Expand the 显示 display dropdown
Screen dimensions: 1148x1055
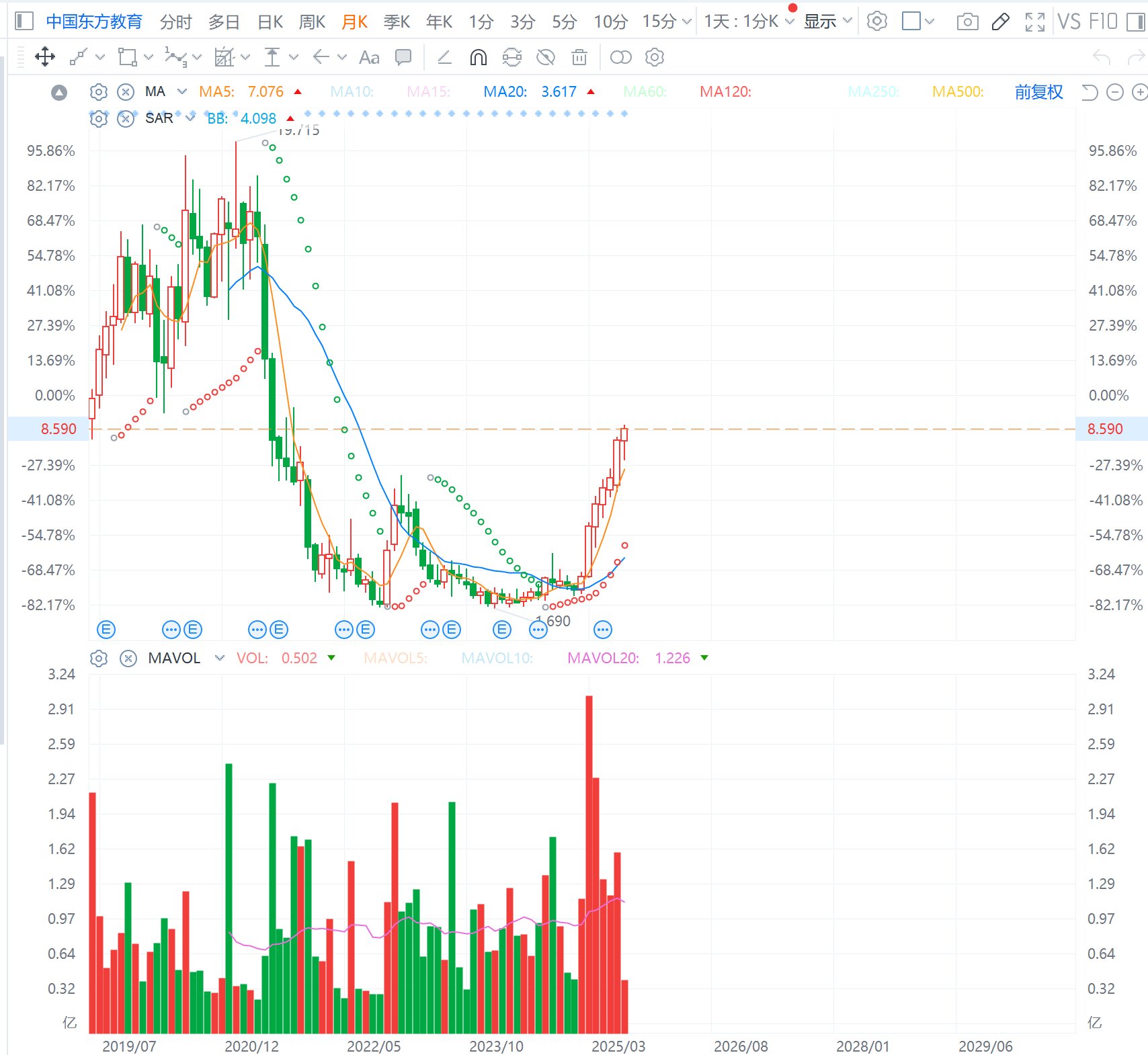coord(828,22)
